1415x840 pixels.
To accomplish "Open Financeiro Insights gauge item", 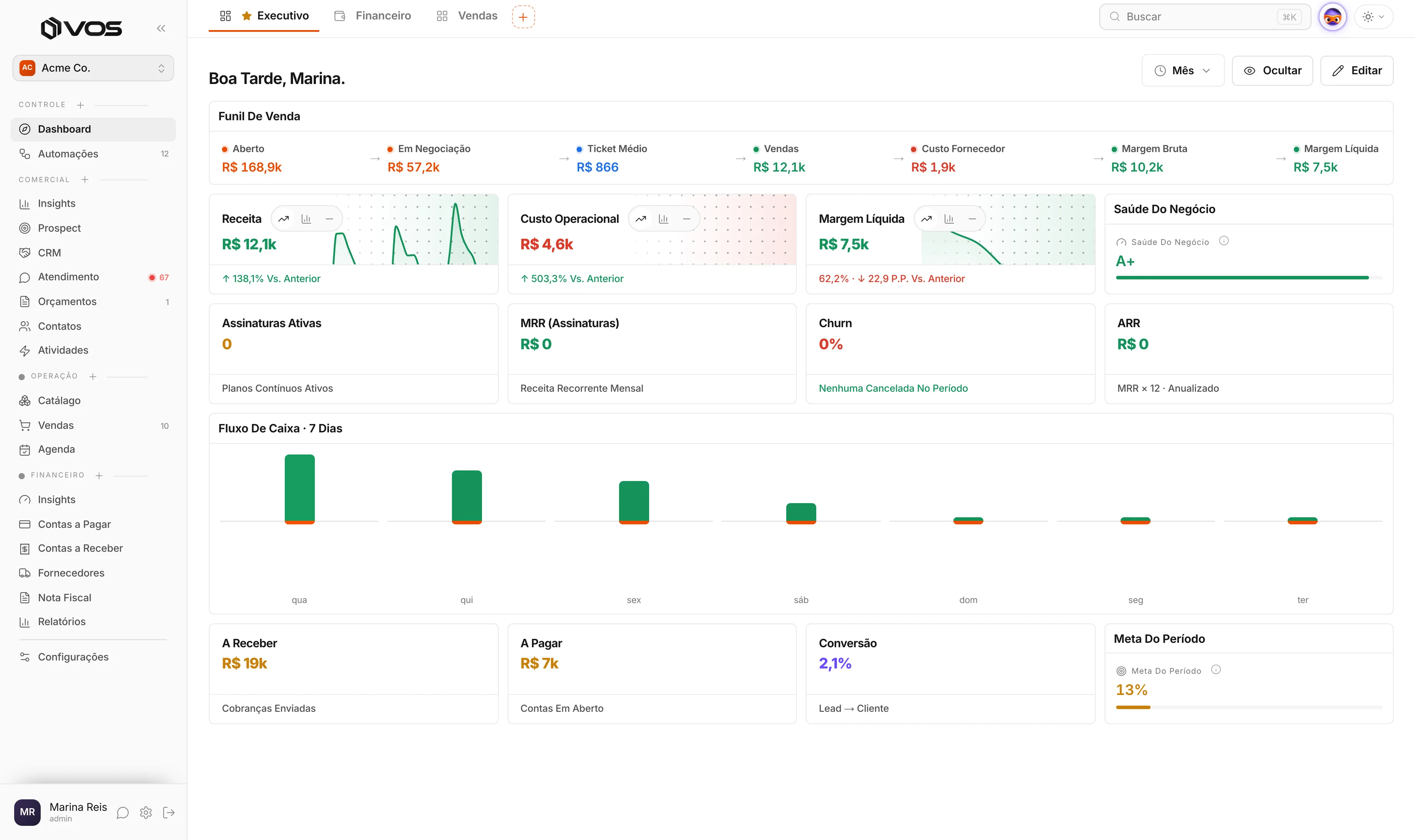I will click(x=93, y=500).
